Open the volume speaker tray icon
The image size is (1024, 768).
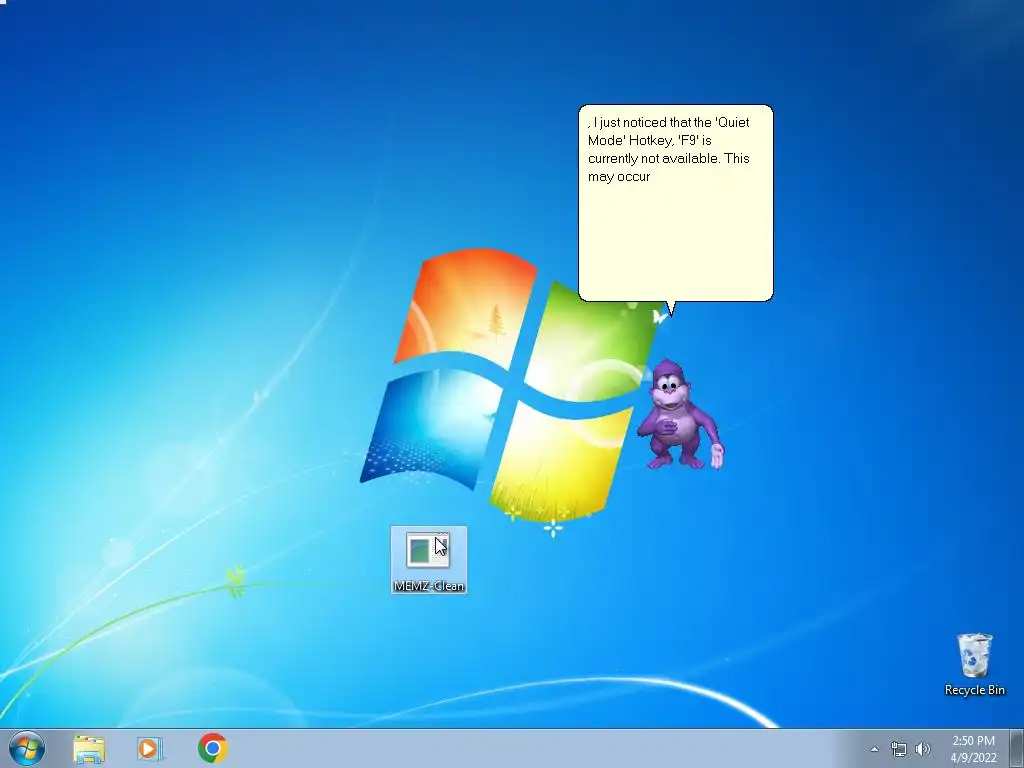point(923,749)
